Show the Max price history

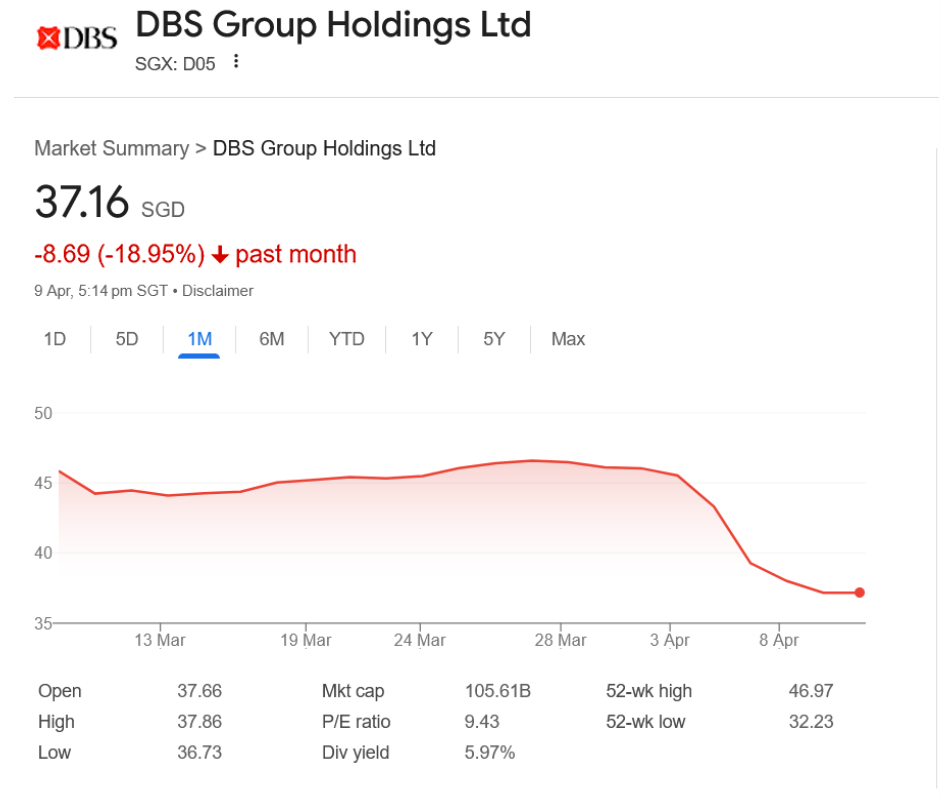[568, 339]
